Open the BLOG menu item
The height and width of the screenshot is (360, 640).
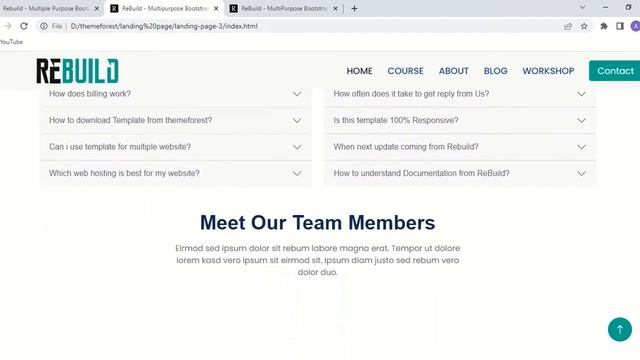pyautogui.click(x=496, y=71)
